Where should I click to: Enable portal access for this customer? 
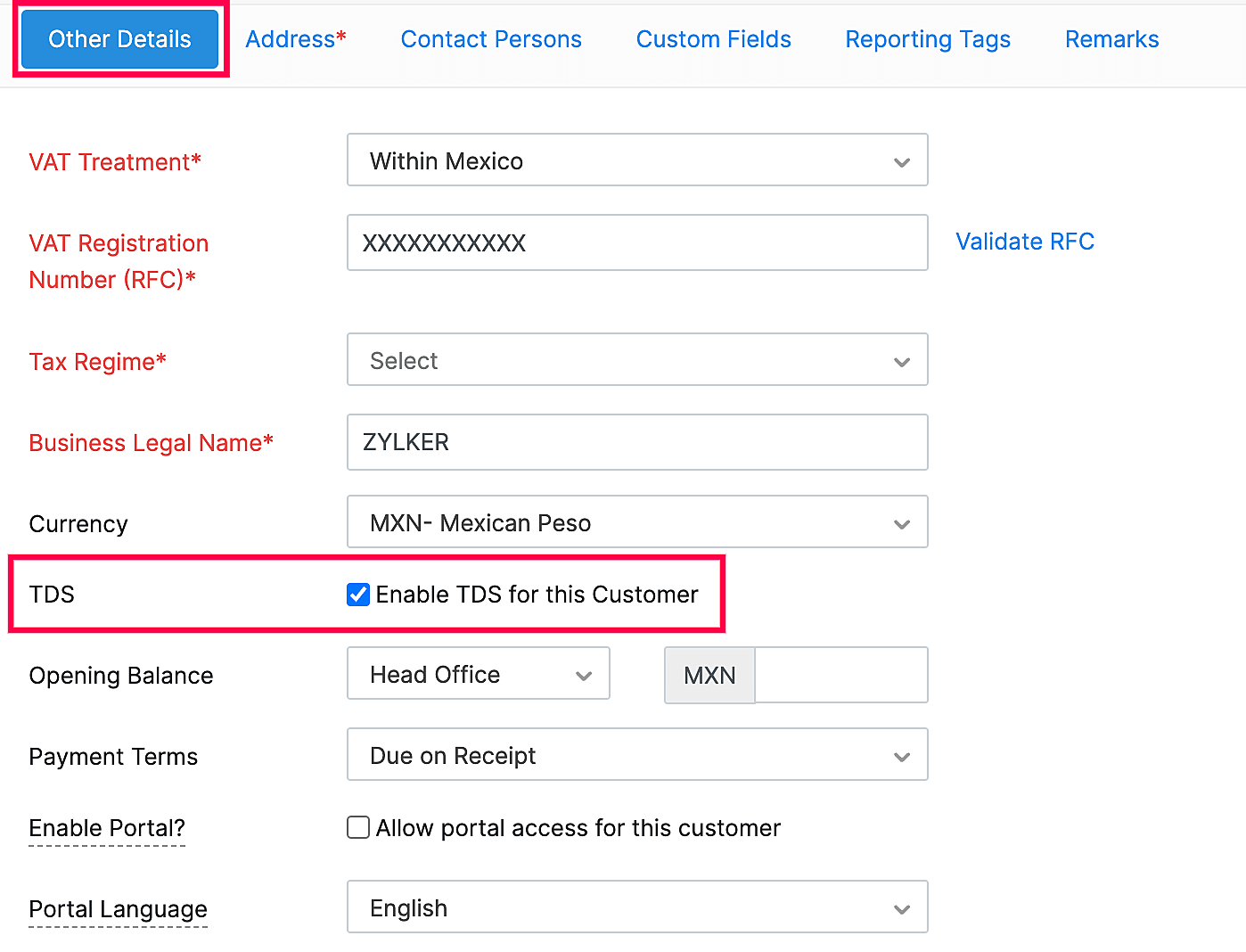(x=357, y=827)
